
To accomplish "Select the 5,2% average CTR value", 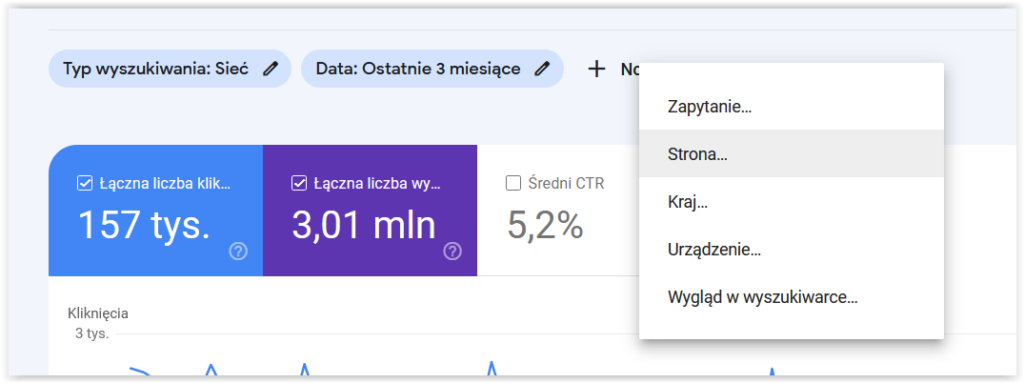I will point(545,225).
